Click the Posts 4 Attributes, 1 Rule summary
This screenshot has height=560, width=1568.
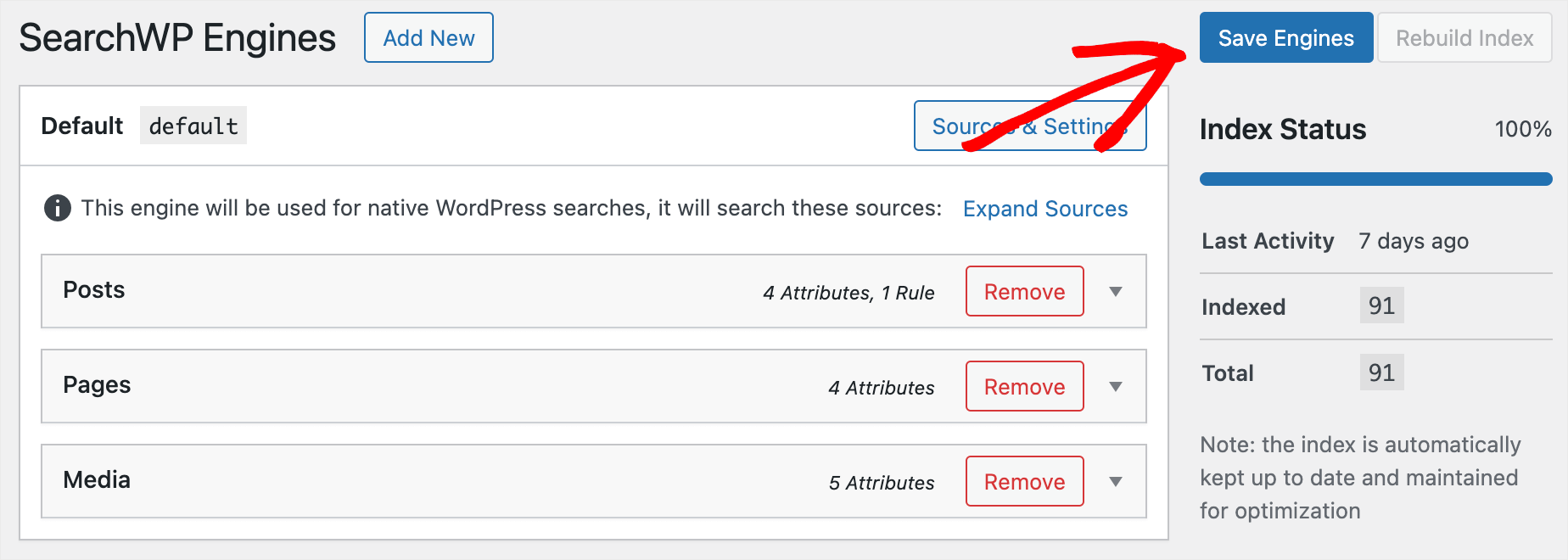pyautogui.click(x=848, y=293)
